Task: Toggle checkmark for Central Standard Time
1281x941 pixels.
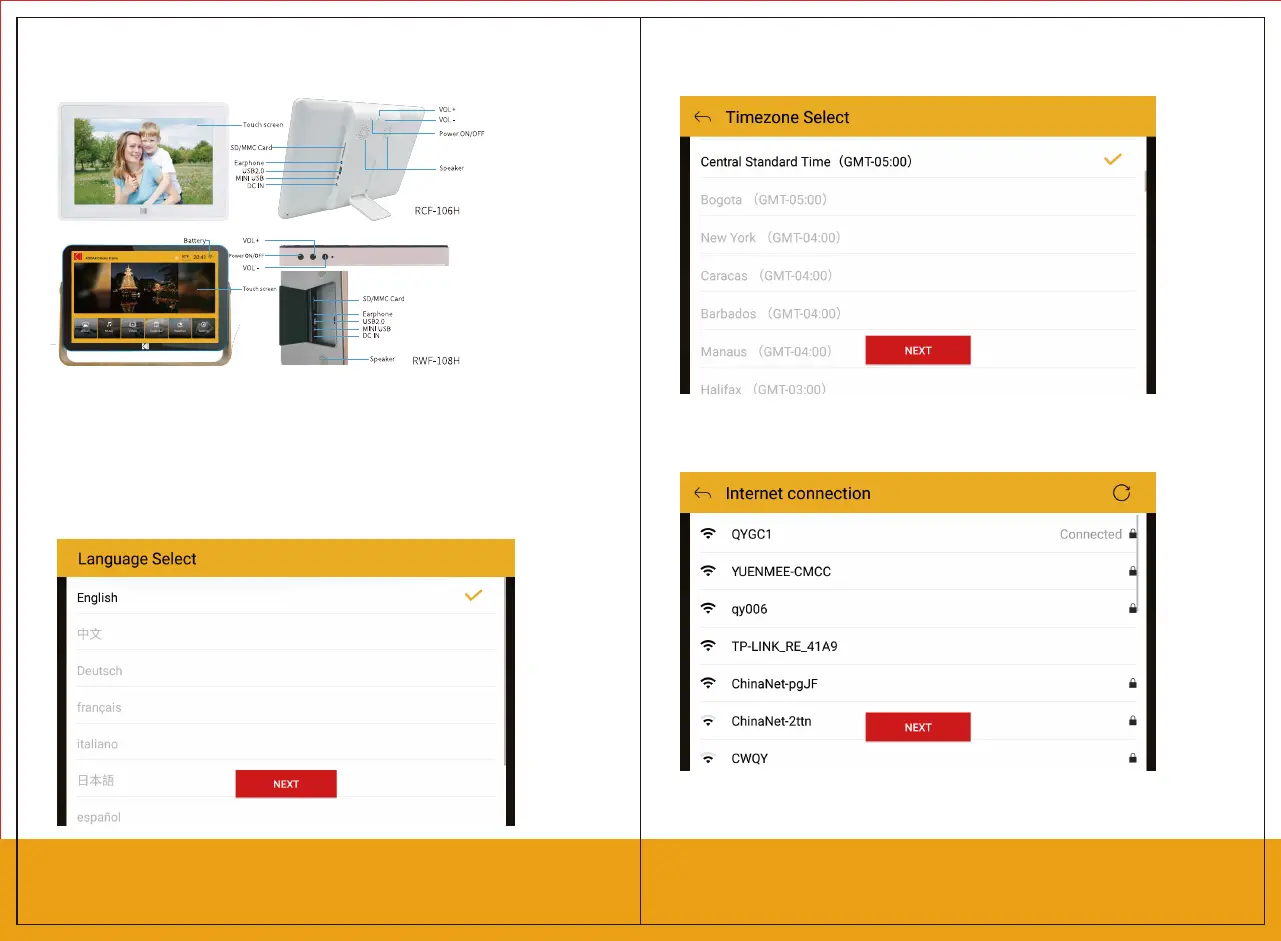Action: pos(1112,160)
